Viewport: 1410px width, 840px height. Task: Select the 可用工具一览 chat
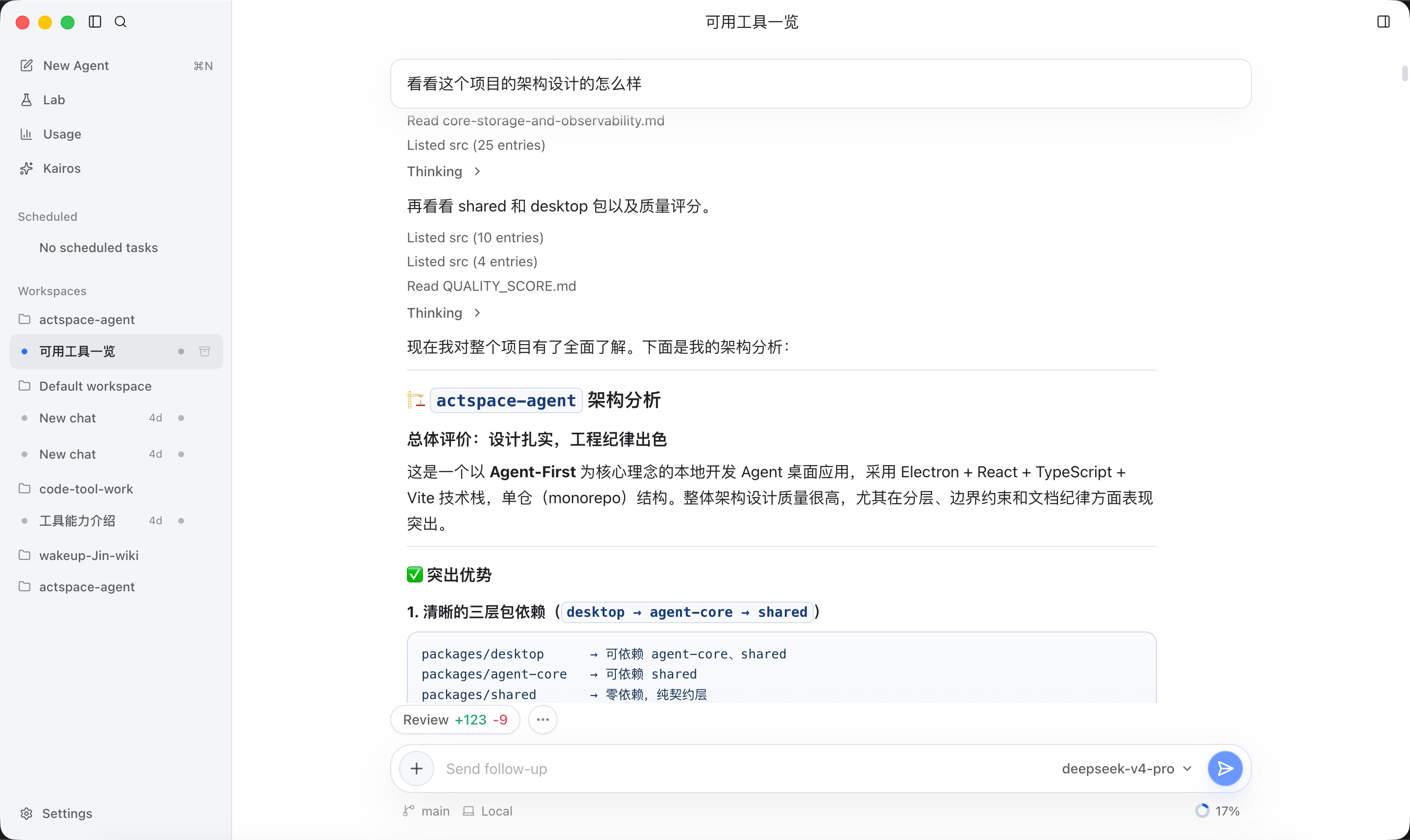pos(116,351)
